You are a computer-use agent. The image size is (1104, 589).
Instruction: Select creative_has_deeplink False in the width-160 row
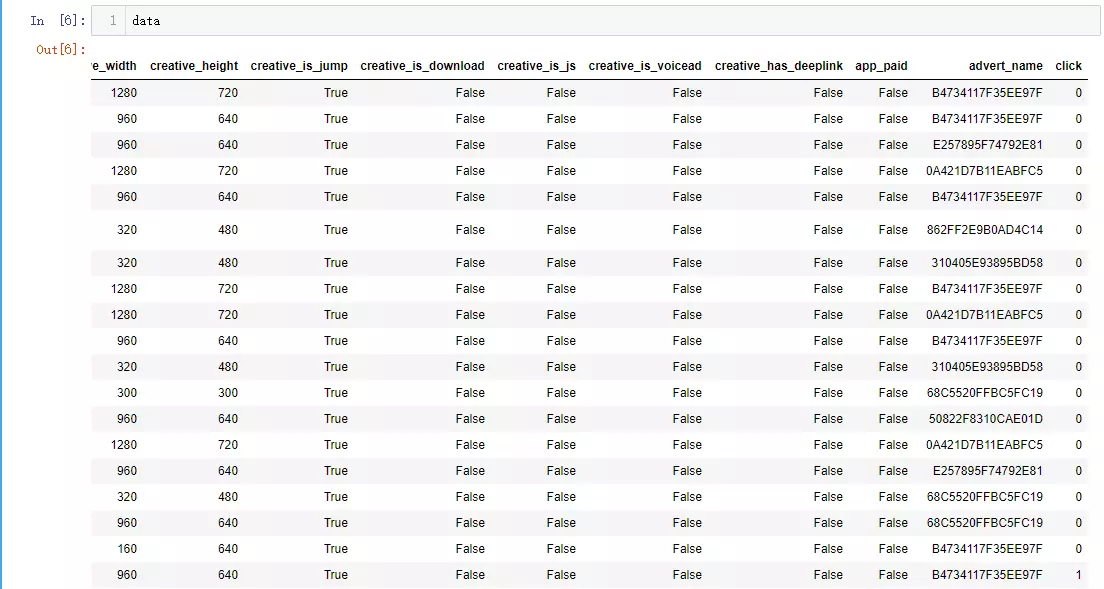[828, 549]
